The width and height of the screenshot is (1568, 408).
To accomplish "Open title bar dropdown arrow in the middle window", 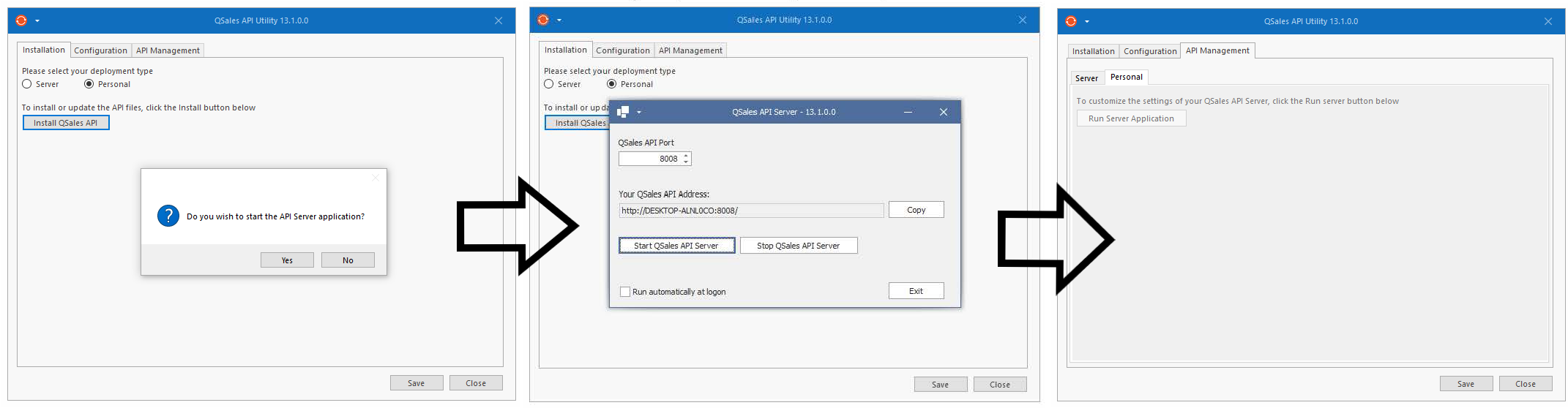I will (559, 20).
